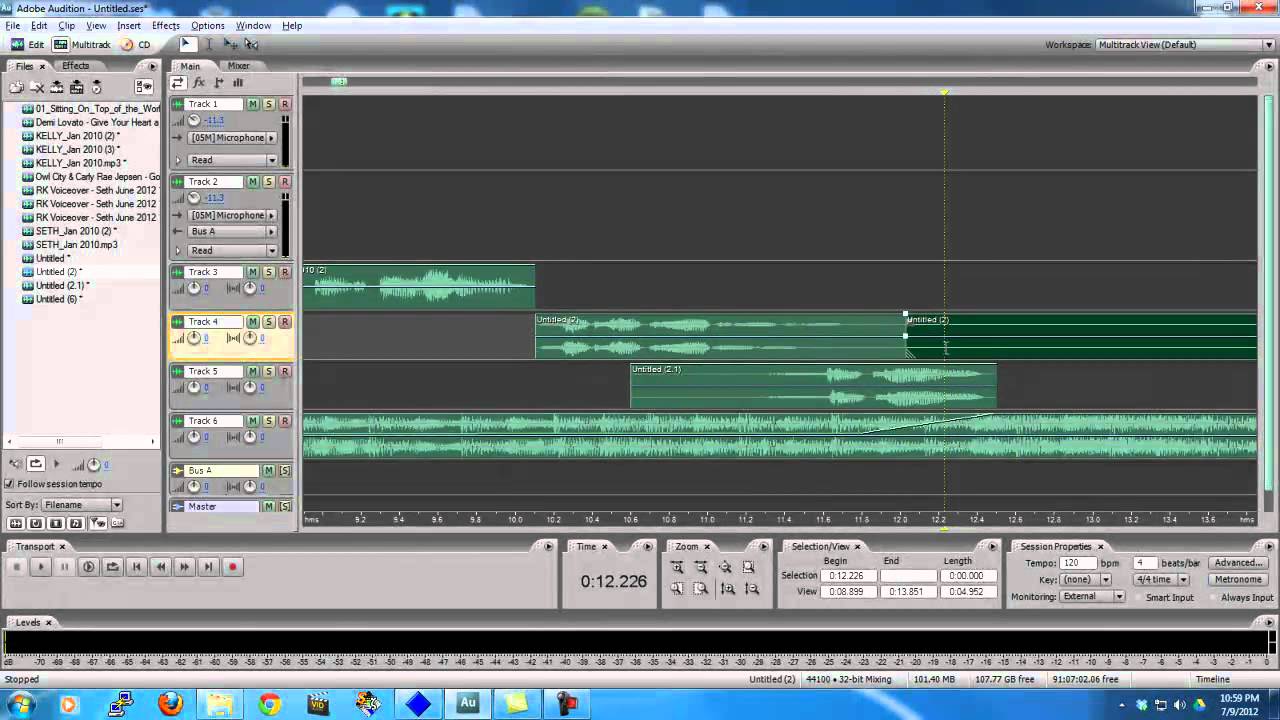Open the Monitoring External dropdown
This screenshot has height=720, width=1280.
pos(1092,597)
